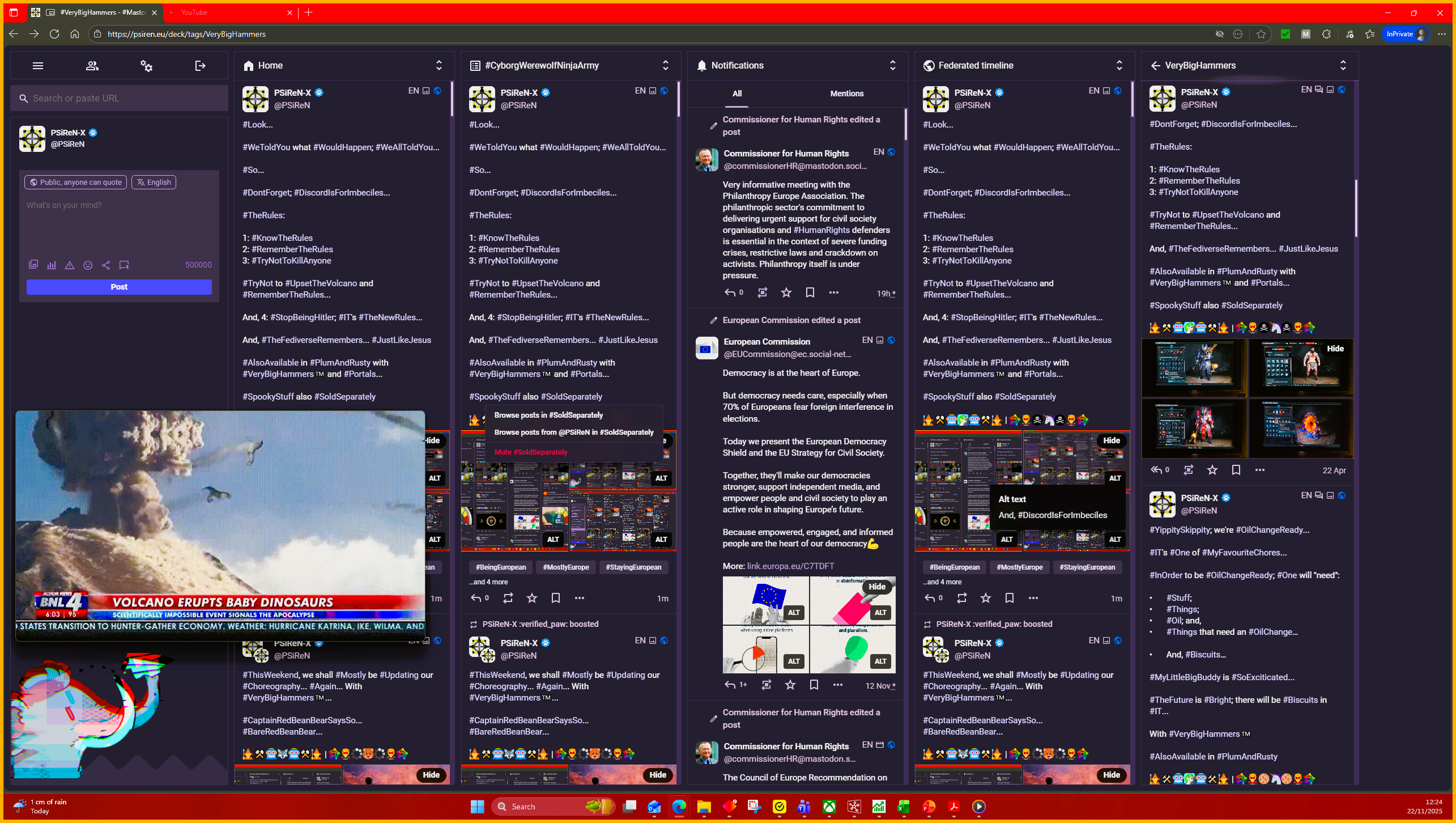Open the emoji picker in compose box

click(x=88, y=265)
